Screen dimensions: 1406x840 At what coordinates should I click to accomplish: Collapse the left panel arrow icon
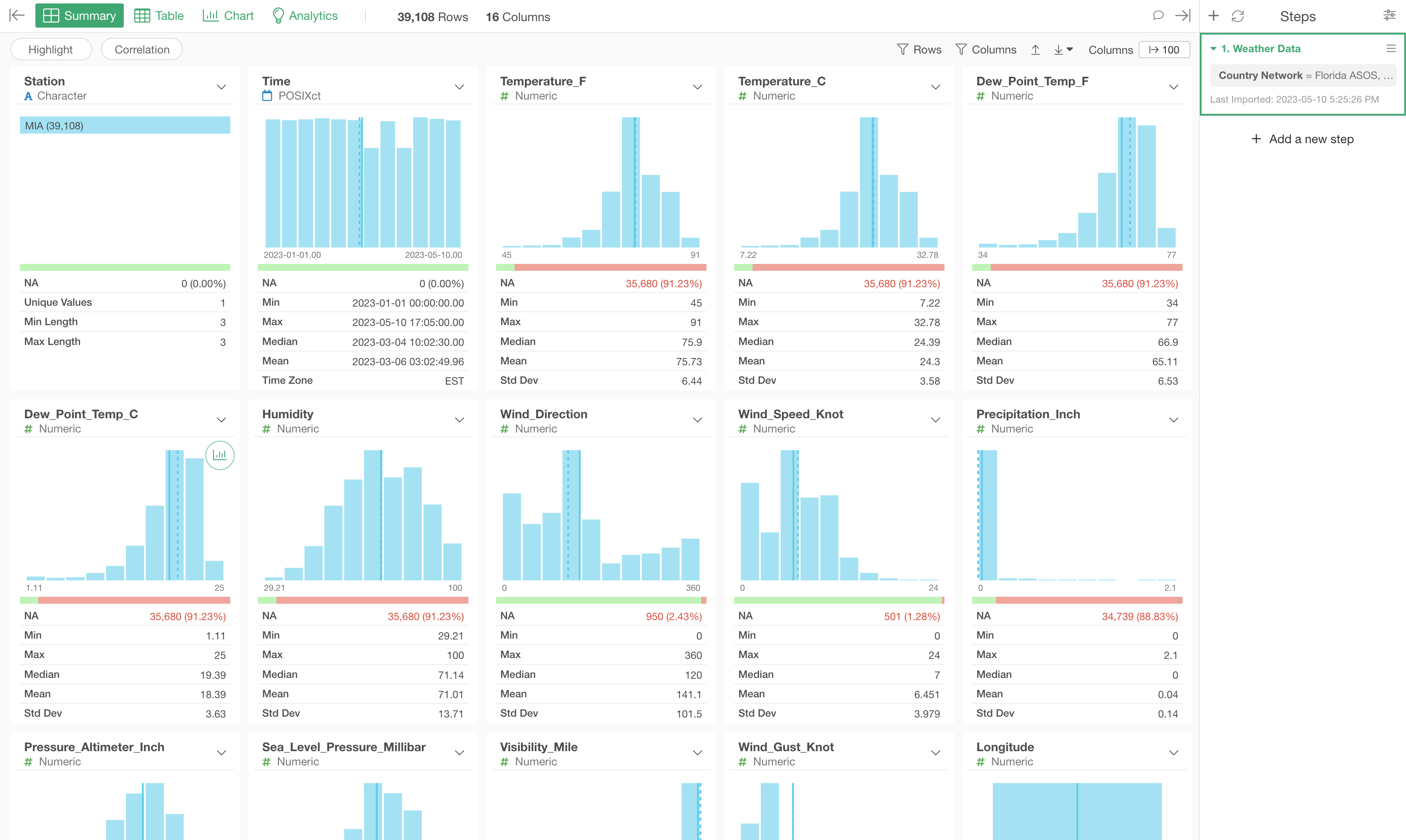(x=17, y=15)
